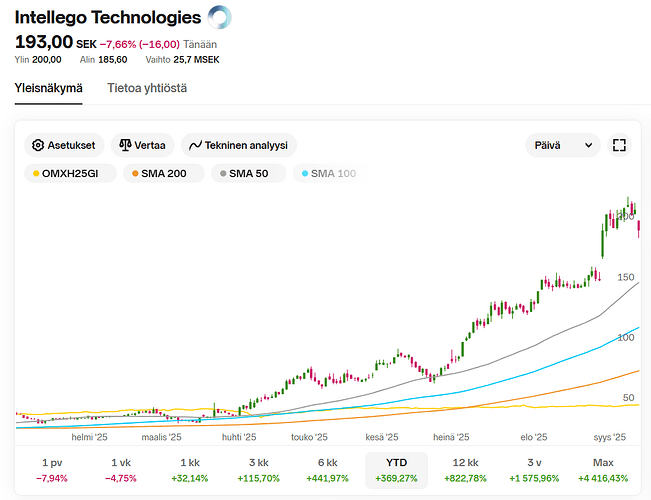Switch to the Tietoa yhtiöstä tab

pos(147,88)
